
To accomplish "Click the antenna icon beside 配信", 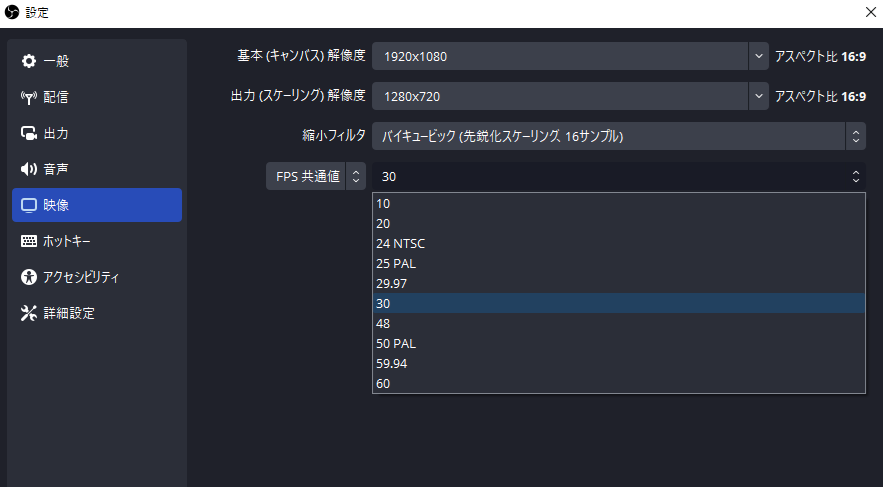I will 29,97.
